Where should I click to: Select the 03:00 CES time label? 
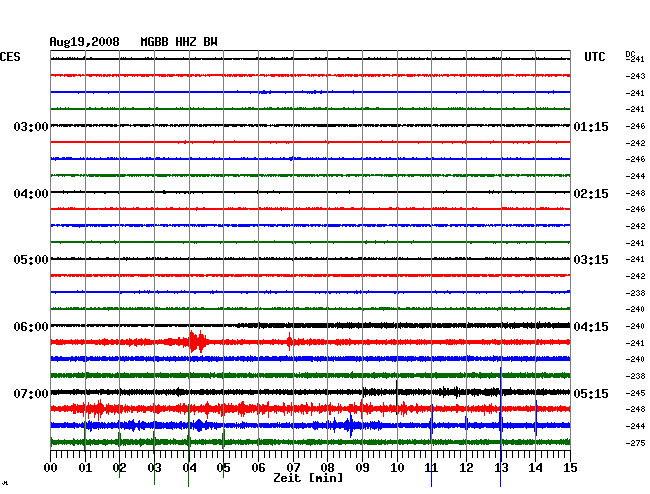coord(31,126)
